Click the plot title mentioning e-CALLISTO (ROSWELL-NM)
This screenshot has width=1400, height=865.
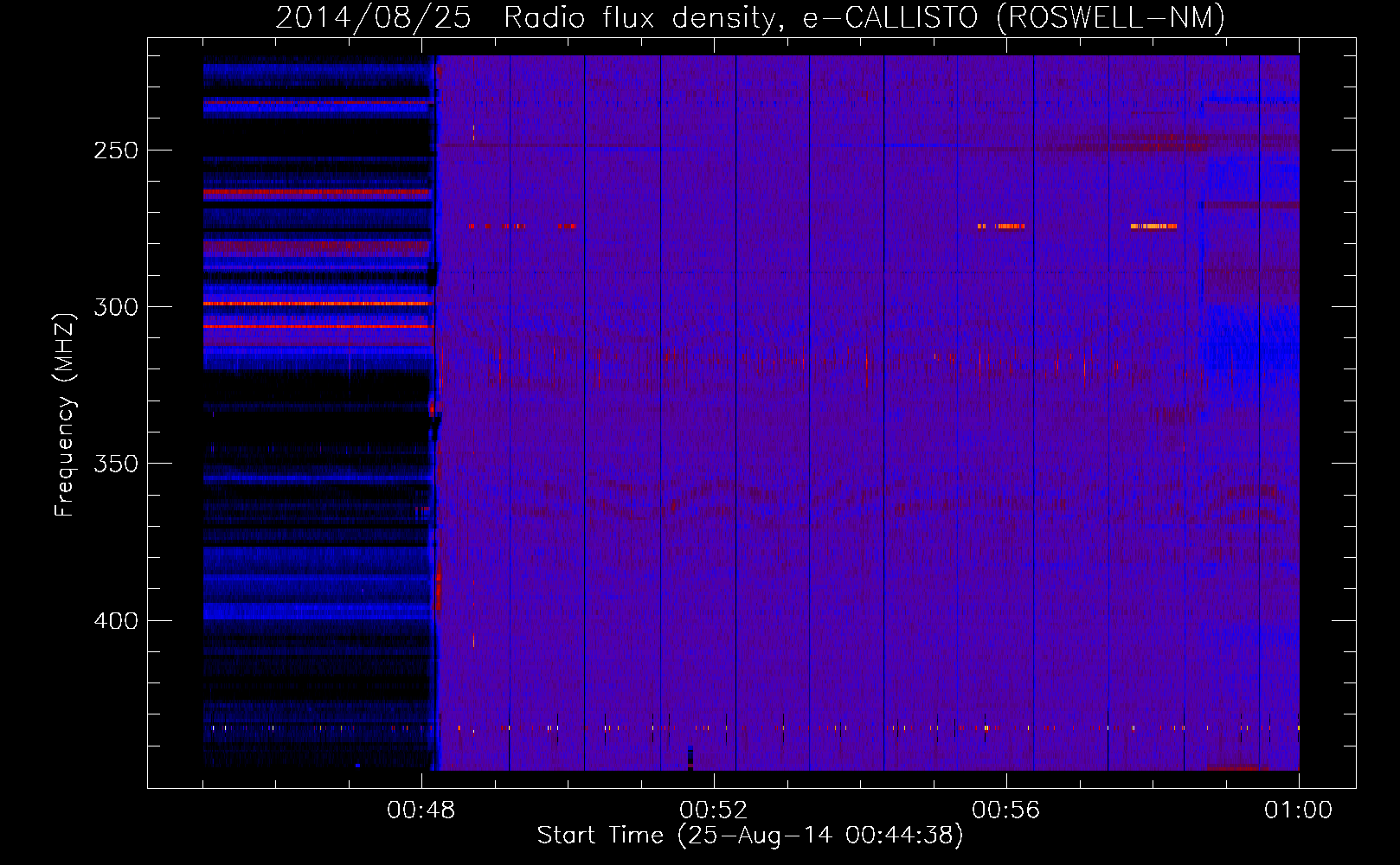(750, 17)
